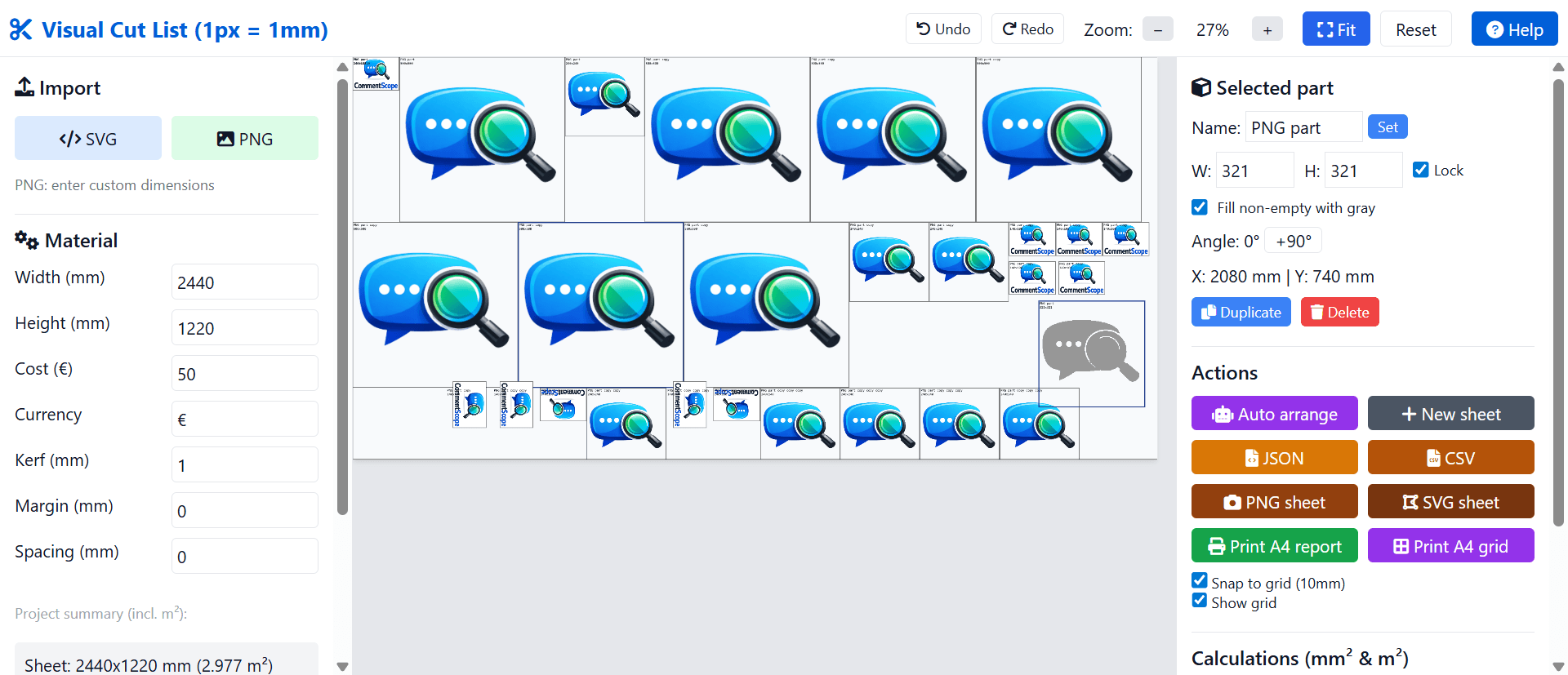Click the right panel scroll-up arrow

tap(1558, 67)
